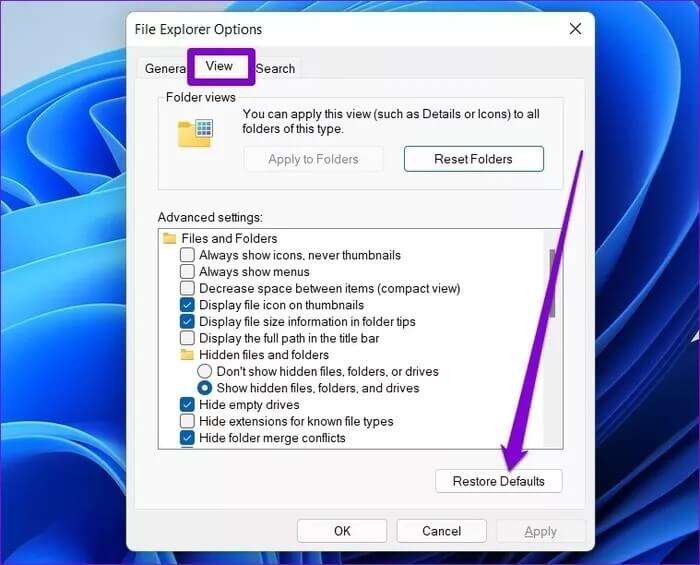700x565 pixels.
Task: Click the Folder views illustration icon
Action: pos(195,133)
